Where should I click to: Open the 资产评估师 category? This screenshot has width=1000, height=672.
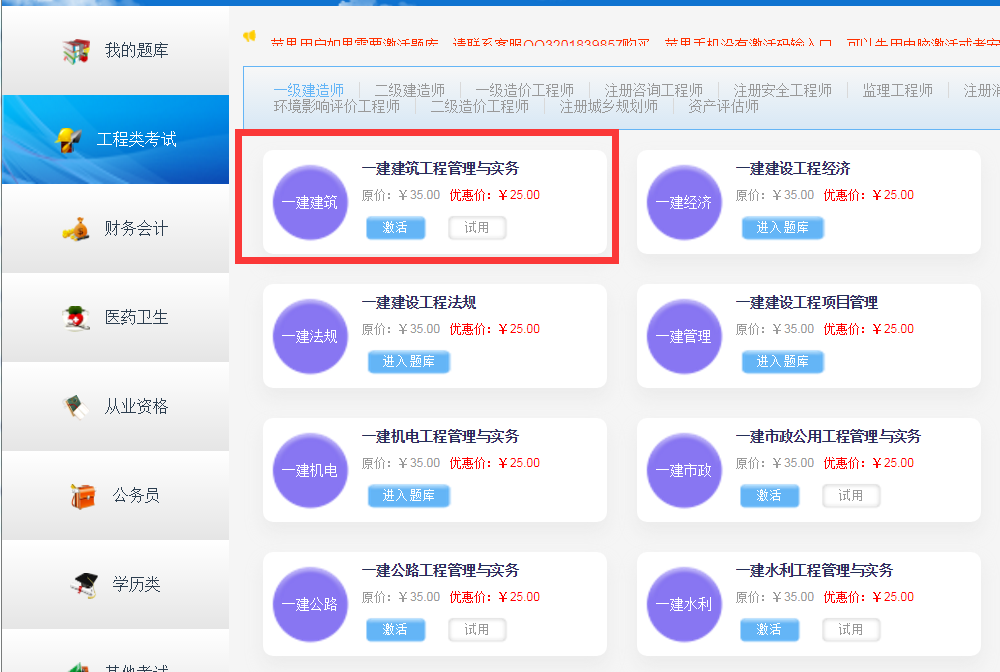click(x=723, y=106)
